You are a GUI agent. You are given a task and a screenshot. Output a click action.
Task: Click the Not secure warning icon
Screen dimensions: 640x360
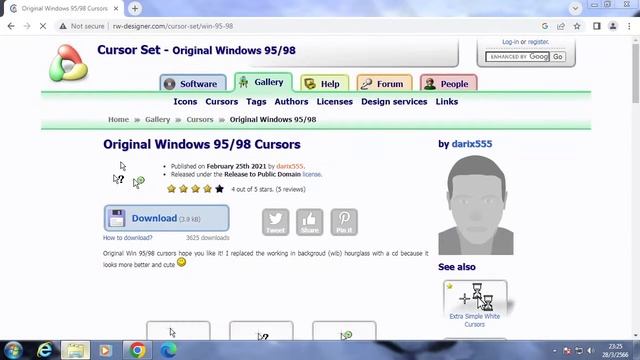[x=62, y=26]
